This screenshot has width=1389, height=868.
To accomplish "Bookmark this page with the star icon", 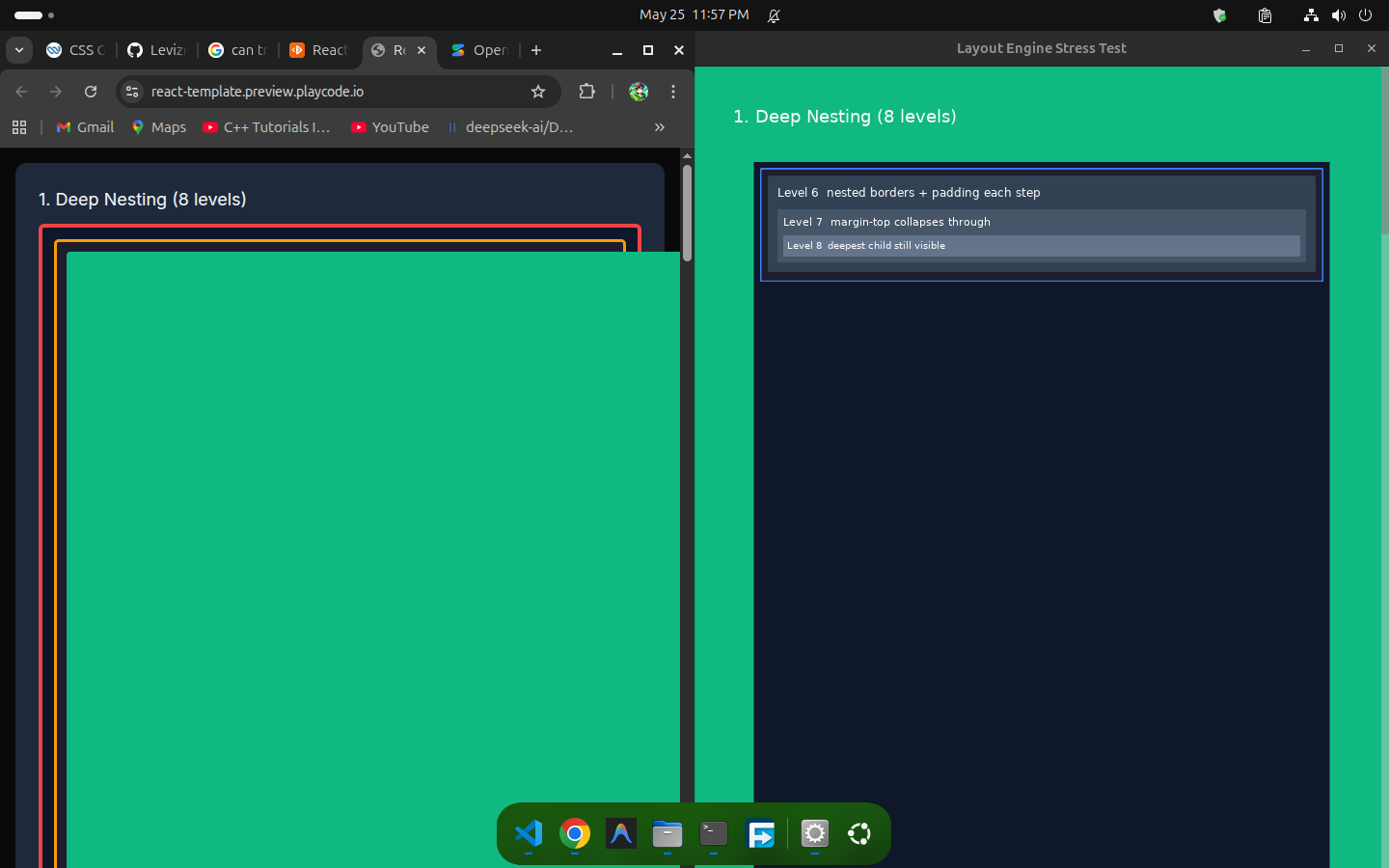I will tap(538, 92).
